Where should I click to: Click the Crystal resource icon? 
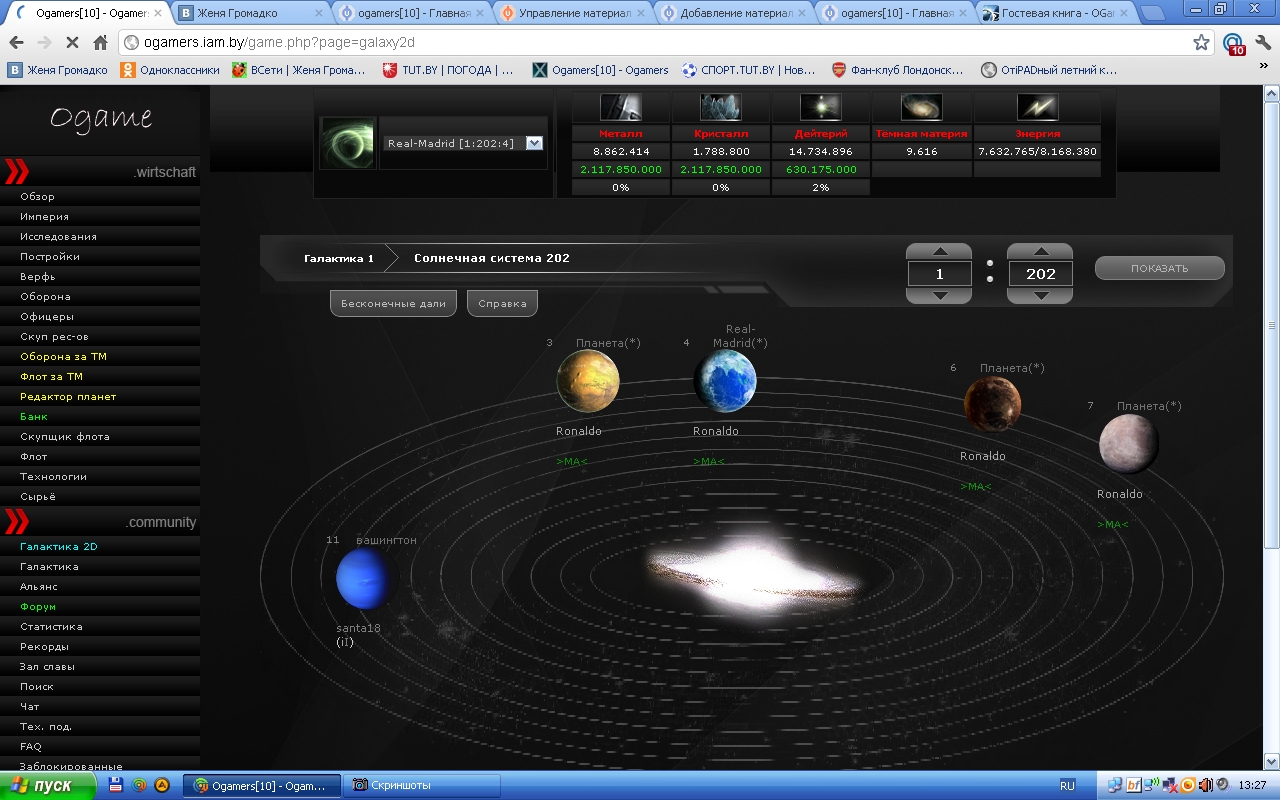[x=720, y=107]
